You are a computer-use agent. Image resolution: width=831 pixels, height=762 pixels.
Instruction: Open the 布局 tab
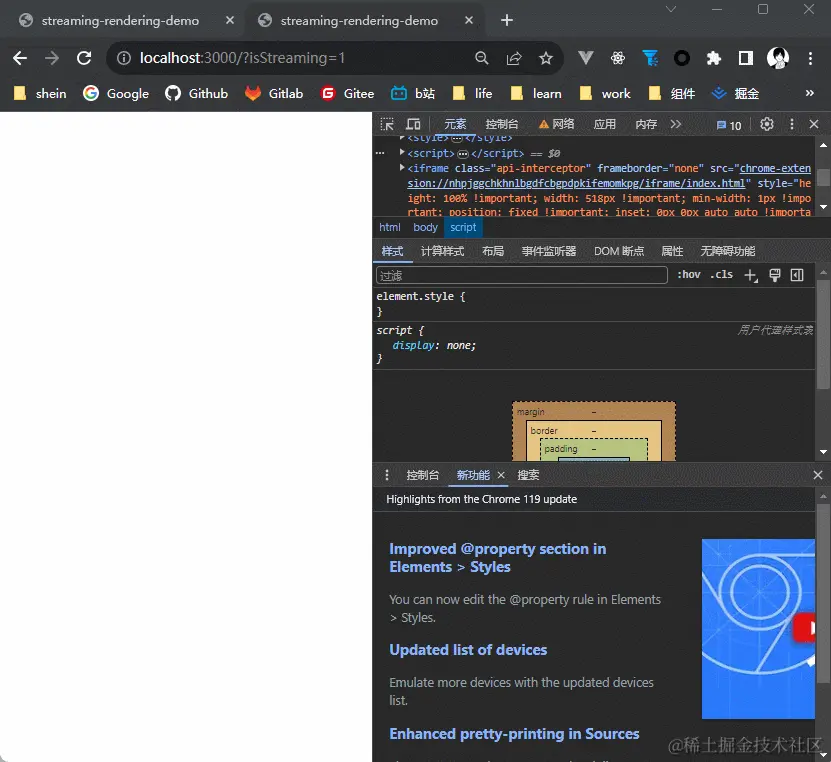(x=493, y=251)
